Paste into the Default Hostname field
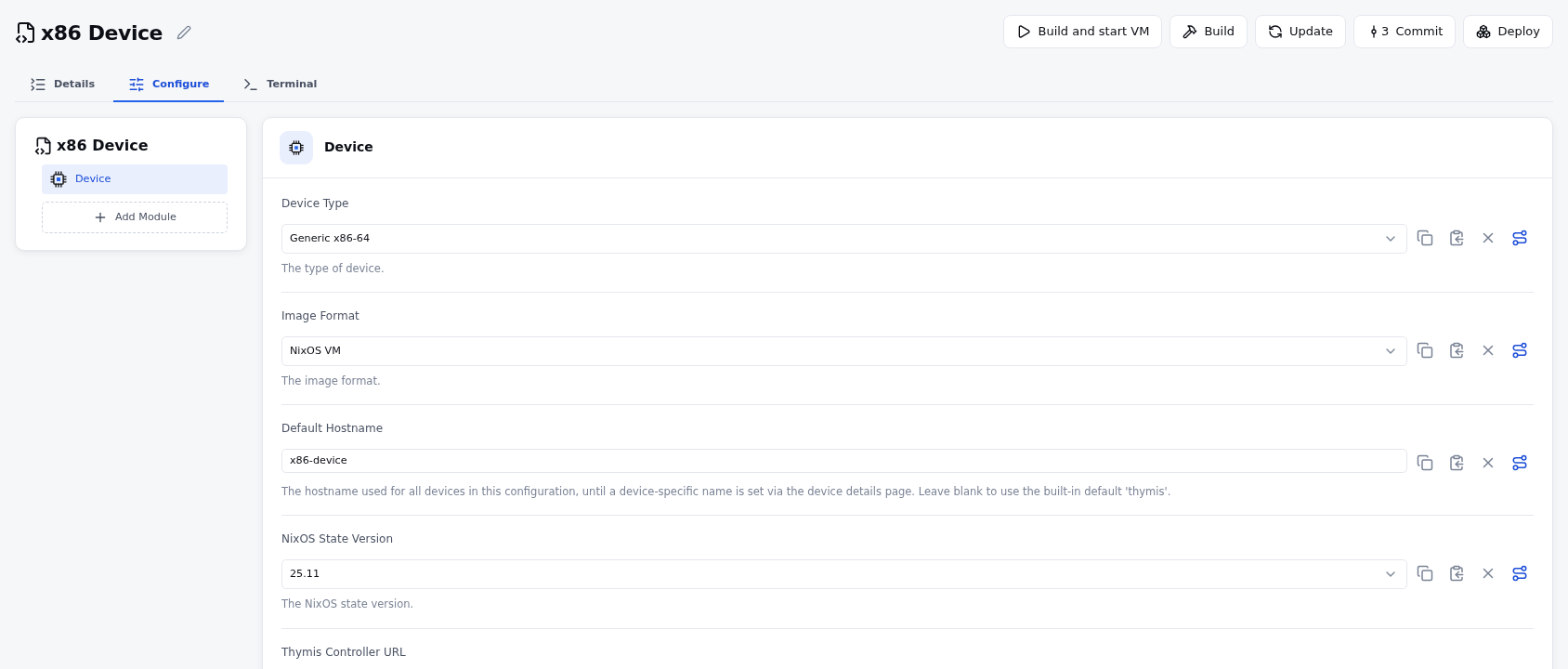 click(1457, 463)
